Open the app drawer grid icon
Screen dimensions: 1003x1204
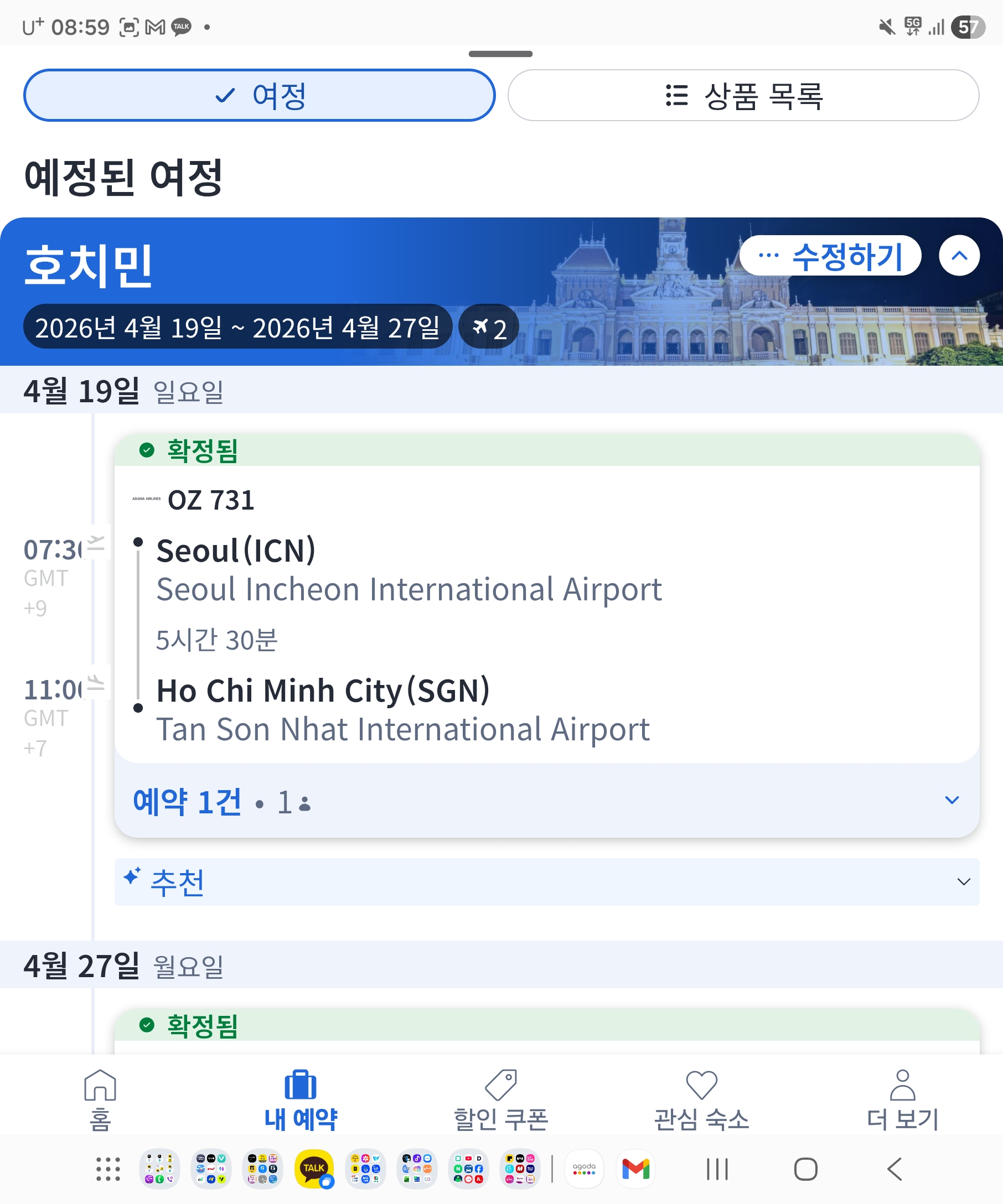point(108,1169)
